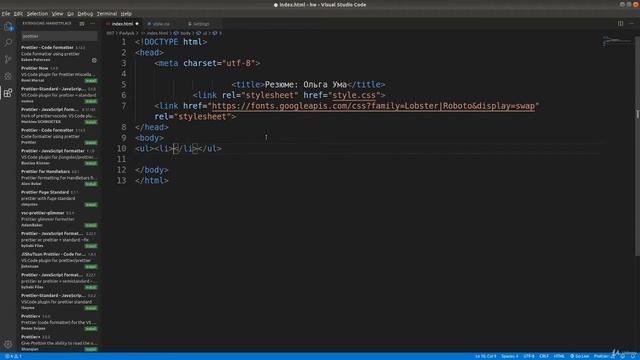Click the Spaces: 4 indentation status item

pyautogui.click(x=509, y=356)
